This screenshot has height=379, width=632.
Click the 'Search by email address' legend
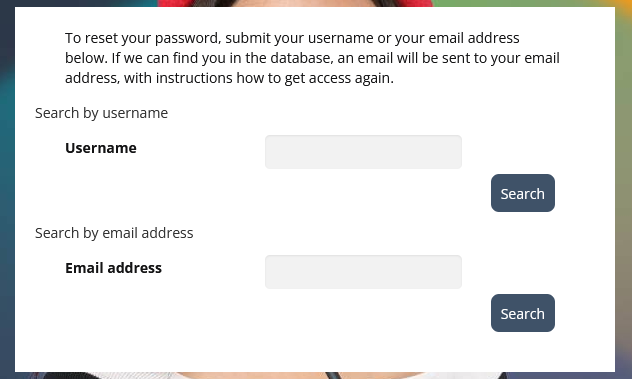click(x=114, y=233)
